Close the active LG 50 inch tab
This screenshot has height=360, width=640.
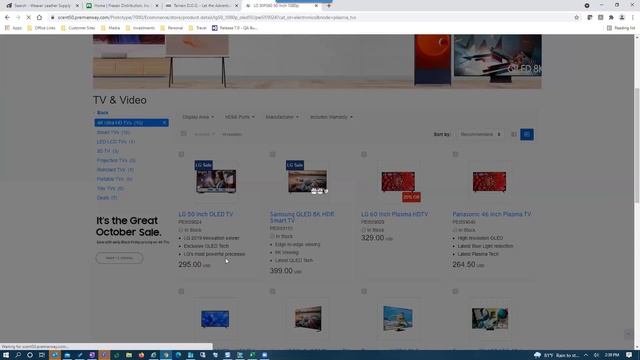[x=316, y=6]
